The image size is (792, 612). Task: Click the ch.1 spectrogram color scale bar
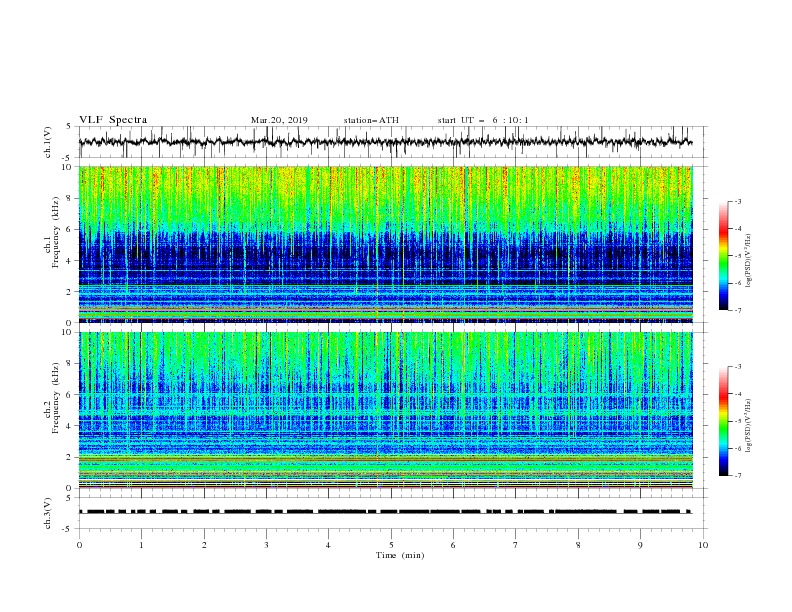point(723,256)
